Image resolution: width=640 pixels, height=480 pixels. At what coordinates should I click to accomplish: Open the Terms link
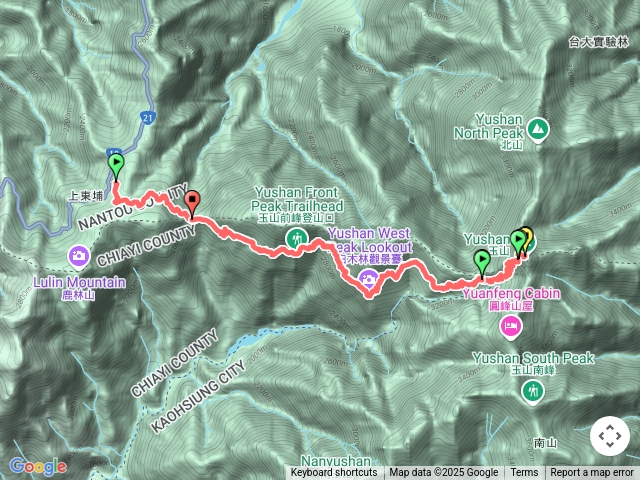tap(524, 473)
